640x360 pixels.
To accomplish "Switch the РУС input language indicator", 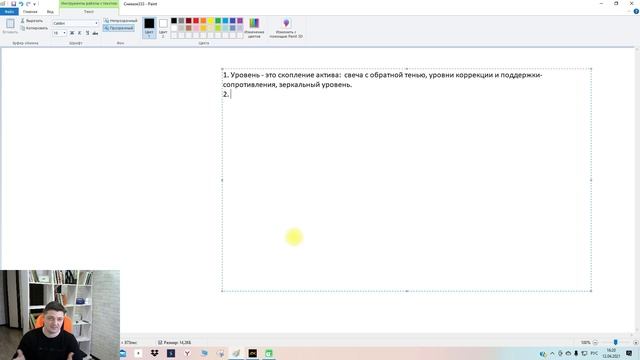I will 594,353.
